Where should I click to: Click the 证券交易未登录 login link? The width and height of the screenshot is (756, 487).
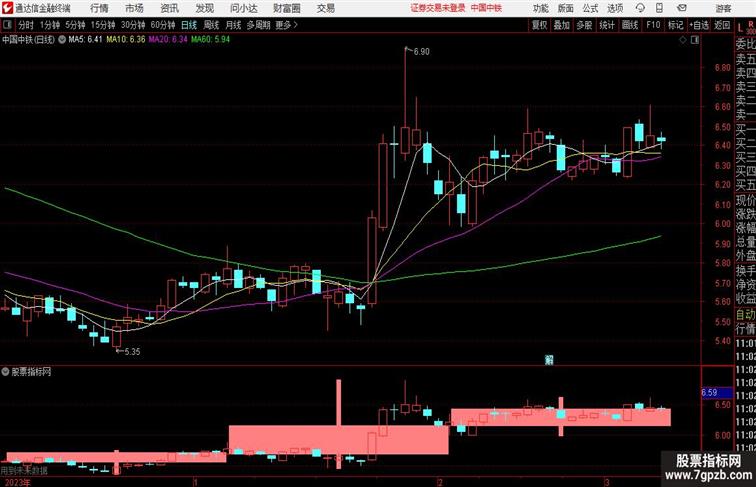[x=438, y=8]
